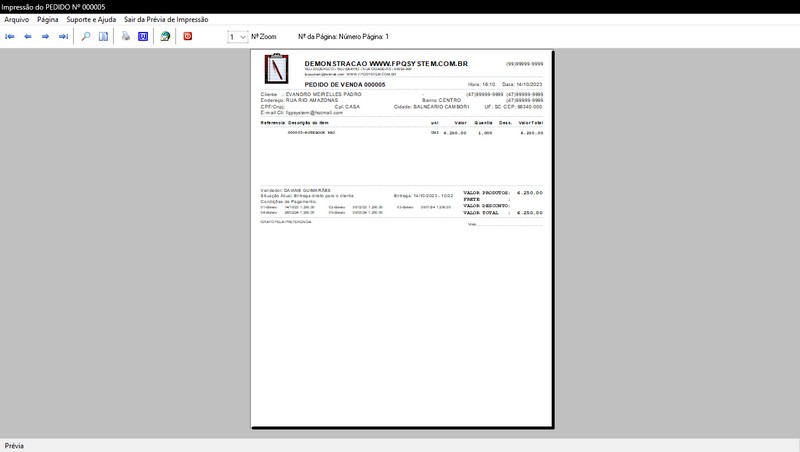Click the two-page view icon

[x=103, y=36]
